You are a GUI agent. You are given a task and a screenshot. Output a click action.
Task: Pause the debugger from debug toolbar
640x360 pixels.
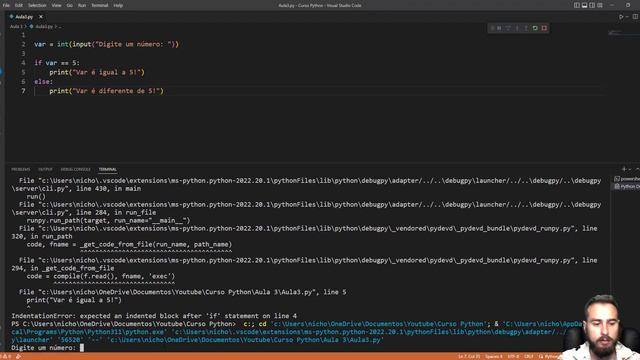pos(499,28)
